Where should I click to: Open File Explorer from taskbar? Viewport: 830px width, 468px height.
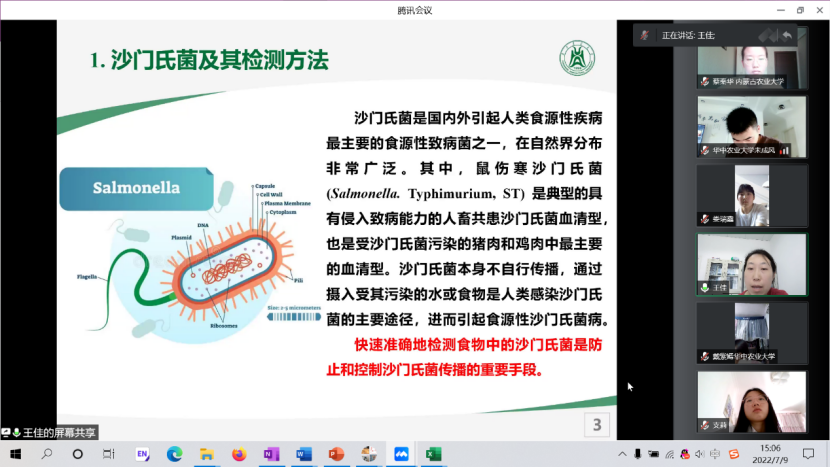[x=206, y=454]
